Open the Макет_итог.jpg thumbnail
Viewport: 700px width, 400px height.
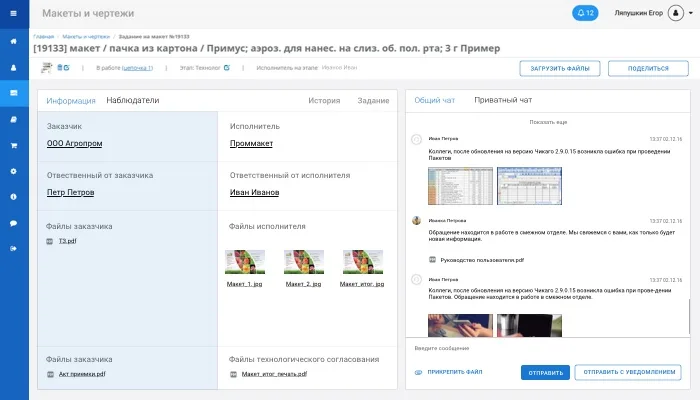362,262
